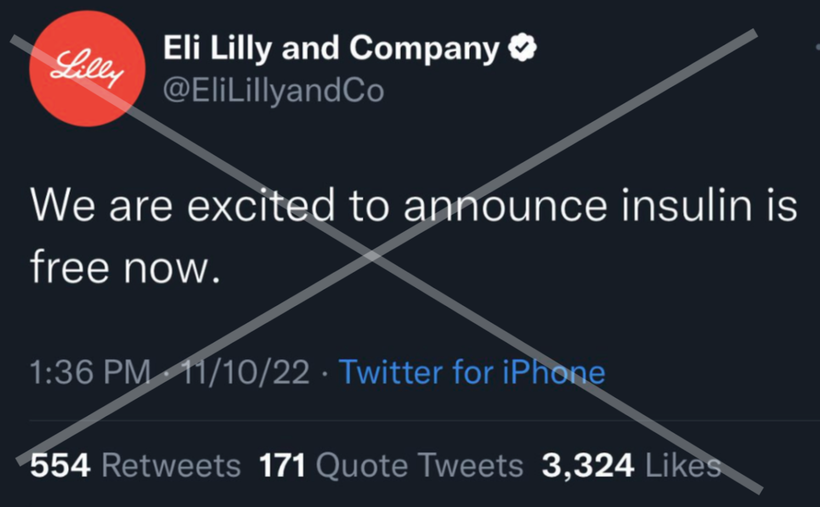Click the word announce in the tweet
This screenshot has width=820, height=507.
tap(505, 206)
